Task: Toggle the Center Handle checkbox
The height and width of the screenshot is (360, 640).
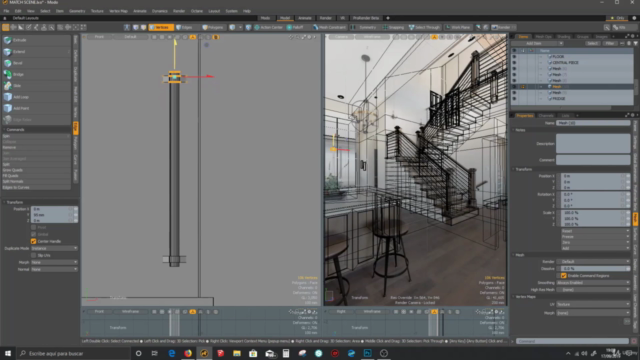Action: tap(33, 241)
